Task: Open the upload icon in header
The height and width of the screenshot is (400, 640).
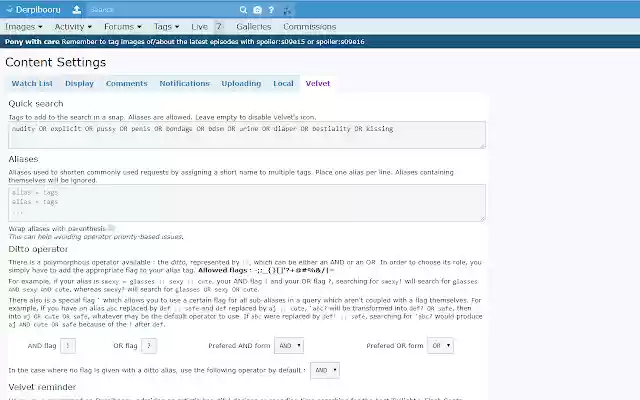Action: [77, 9]
